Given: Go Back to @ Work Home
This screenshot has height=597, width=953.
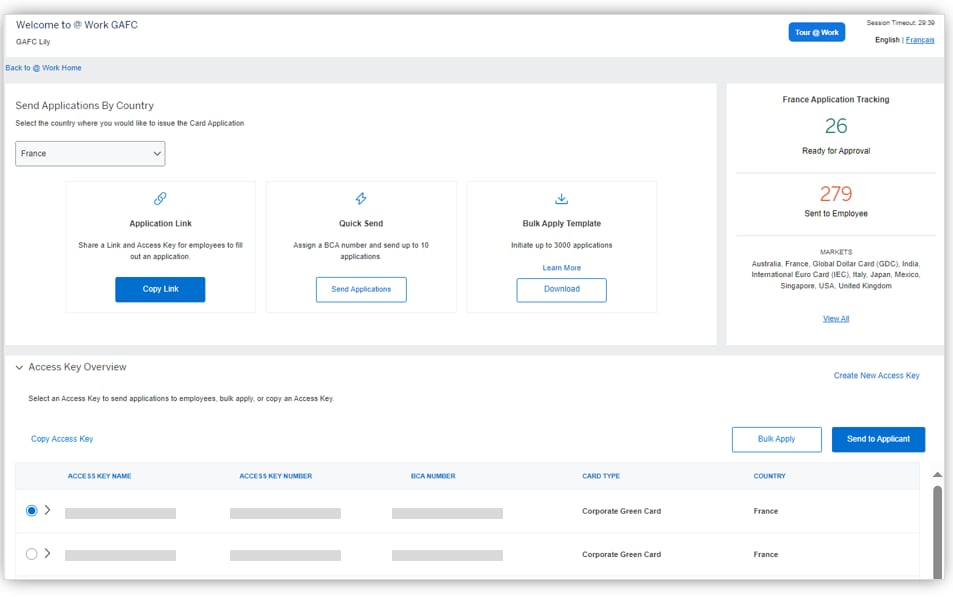Looking at the screenshot, I should pos(43,68).
